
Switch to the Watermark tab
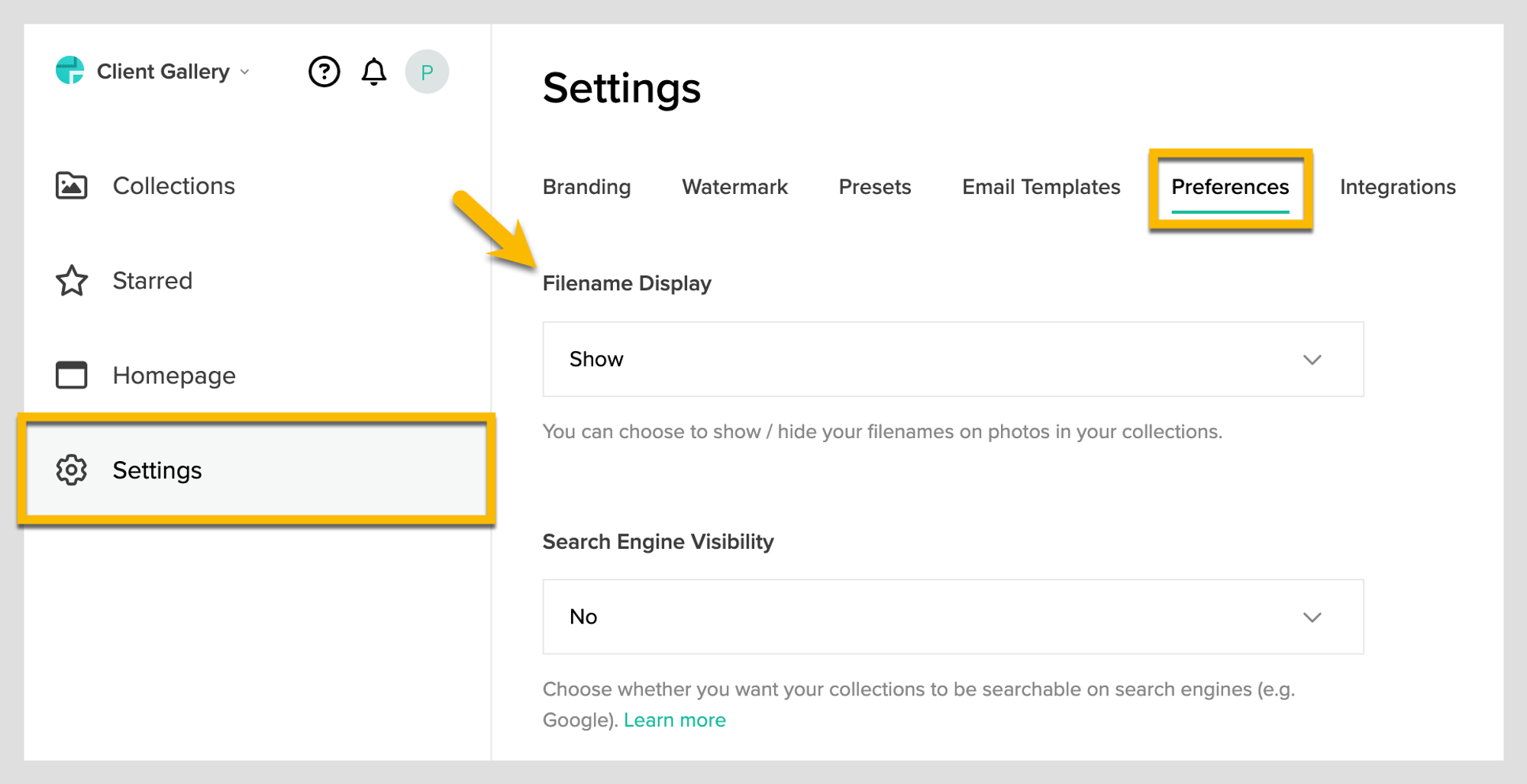tap(734, 187)
